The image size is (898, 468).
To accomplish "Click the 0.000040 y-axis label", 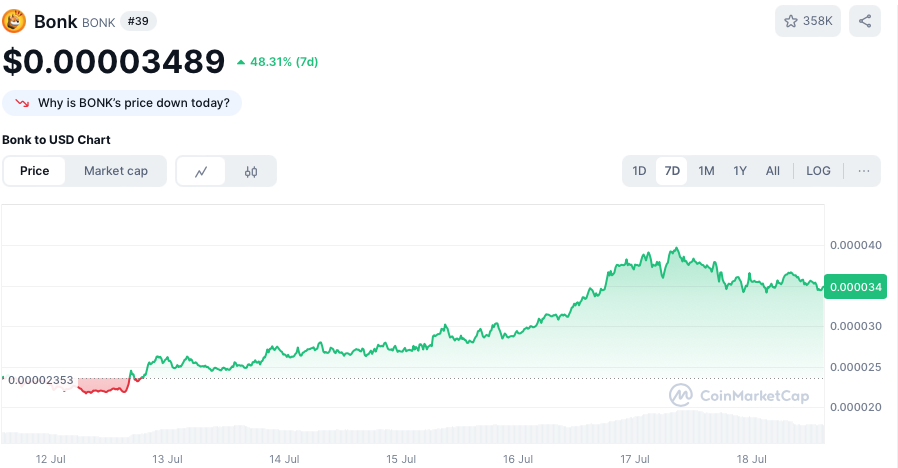I will 856,245.
